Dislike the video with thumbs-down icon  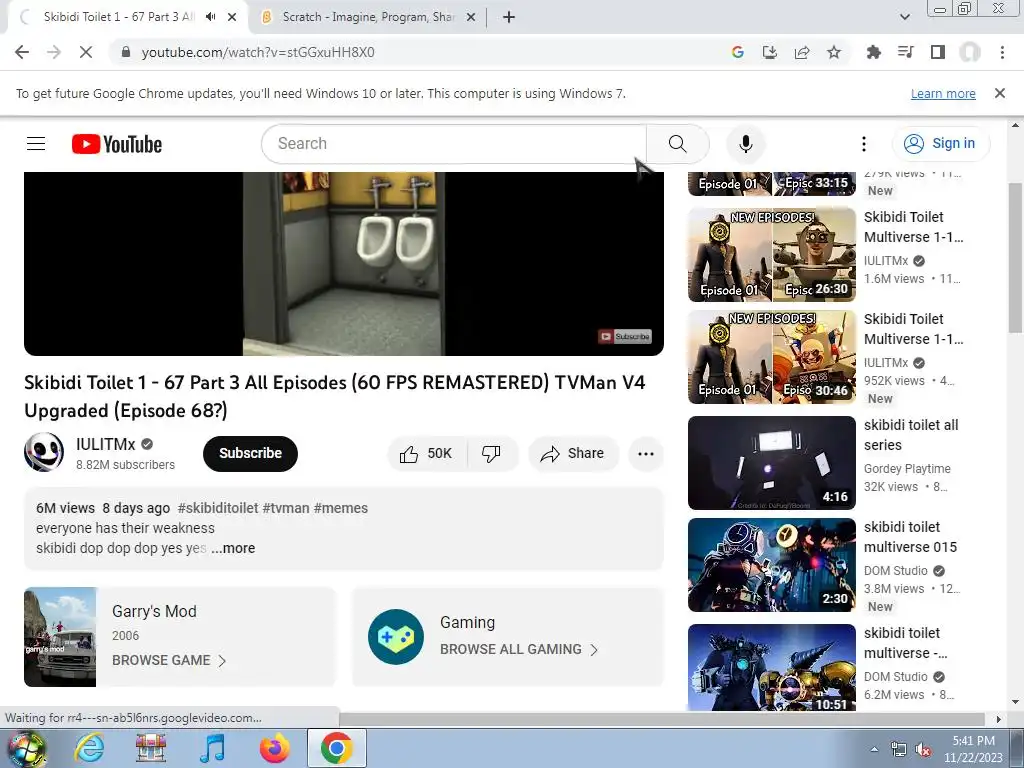coord(491,453)
